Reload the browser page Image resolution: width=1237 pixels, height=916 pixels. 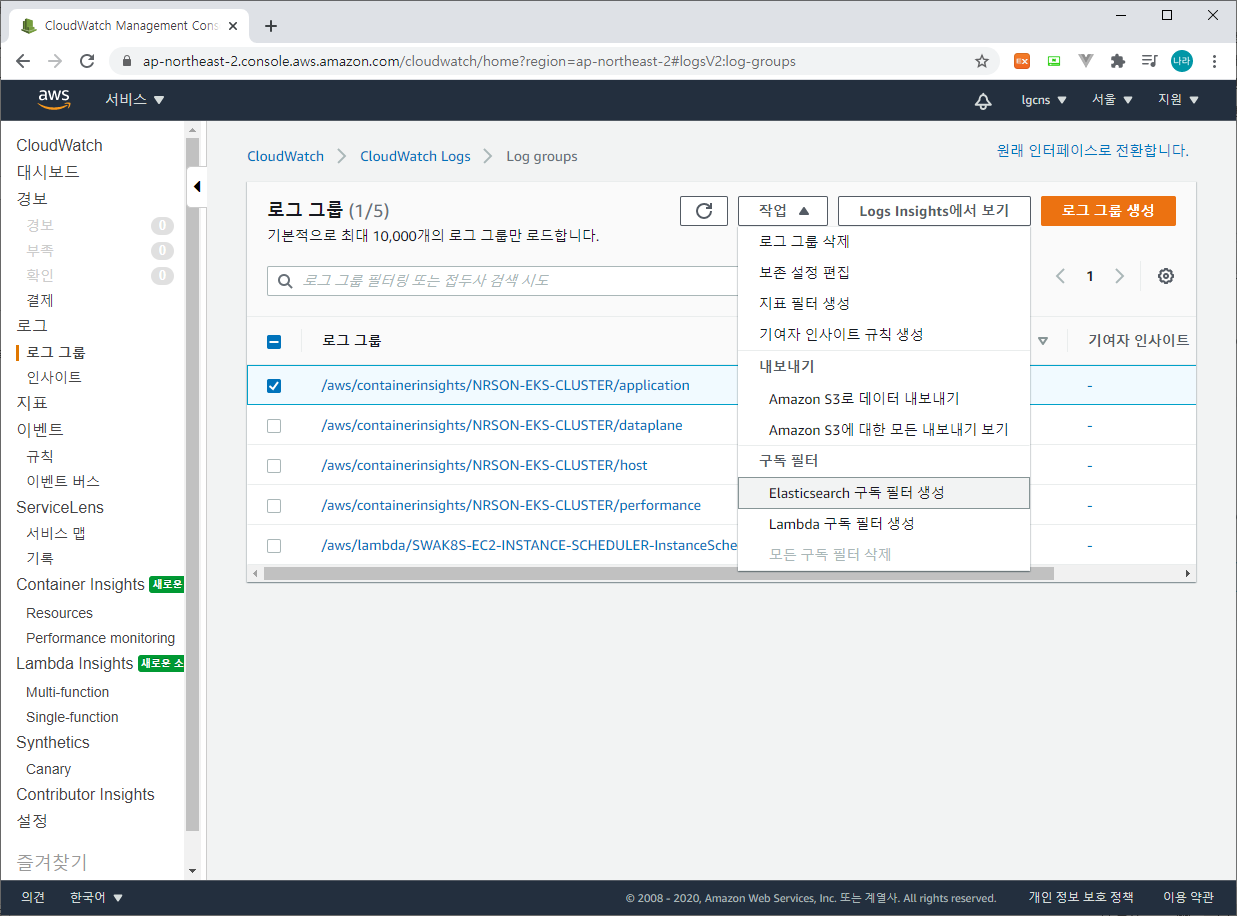tap(87, 61)
